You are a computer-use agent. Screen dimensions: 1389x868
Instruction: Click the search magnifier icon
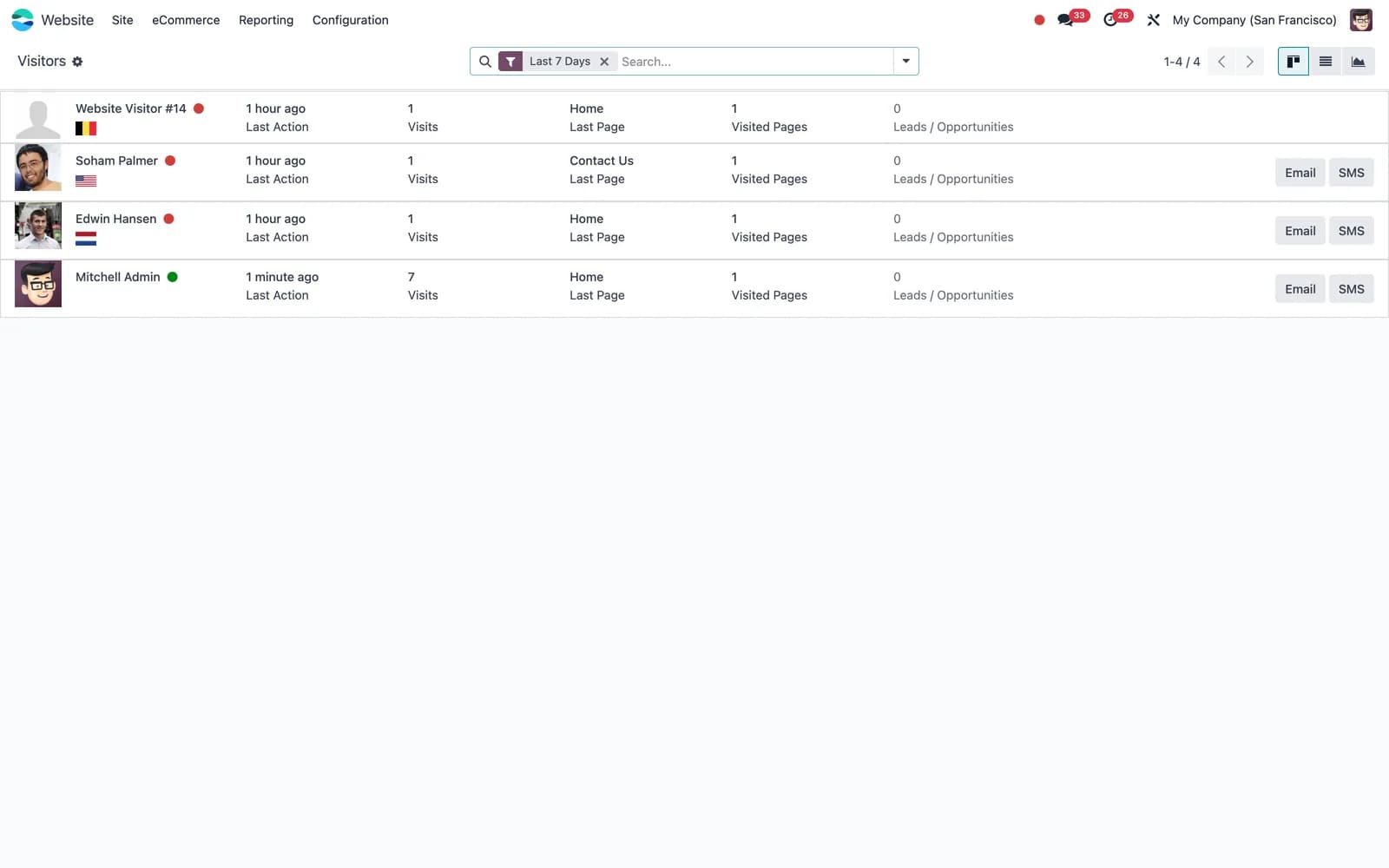(x=485, y=62)
